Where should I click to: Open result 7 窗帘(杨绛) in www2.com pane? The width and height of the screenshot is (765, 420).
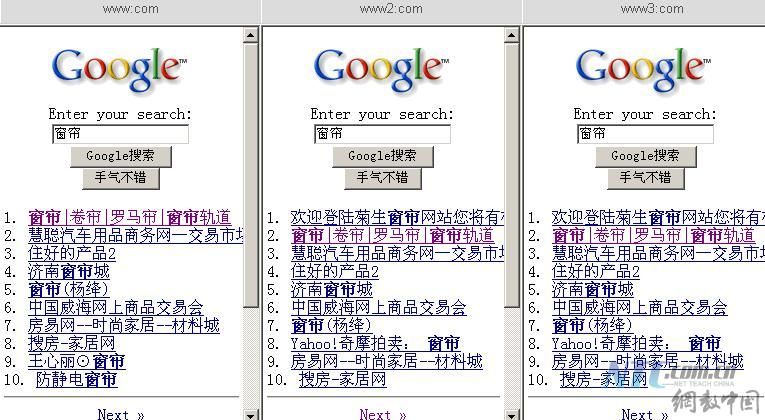click(331, 325)
